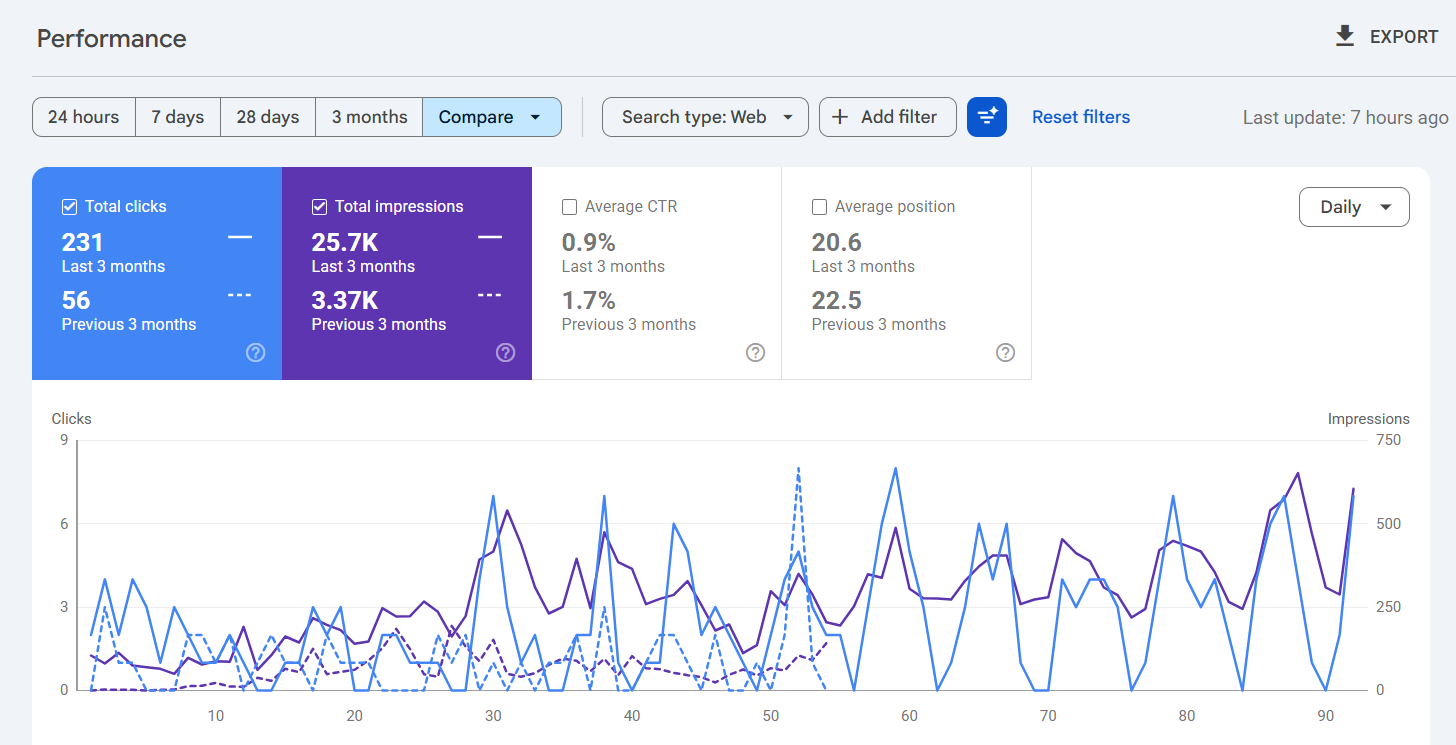The width and height of the screenshot is (1456, 745).
Task: Click help icon on Total clicks card
Action: [256, 352]
